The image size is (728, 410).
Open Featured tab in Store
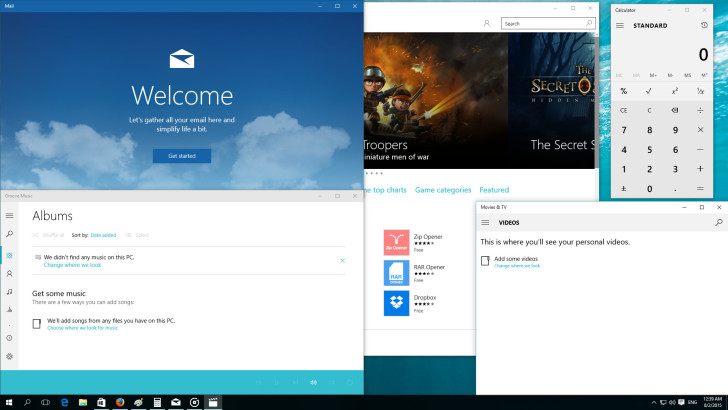coord(494,190)
